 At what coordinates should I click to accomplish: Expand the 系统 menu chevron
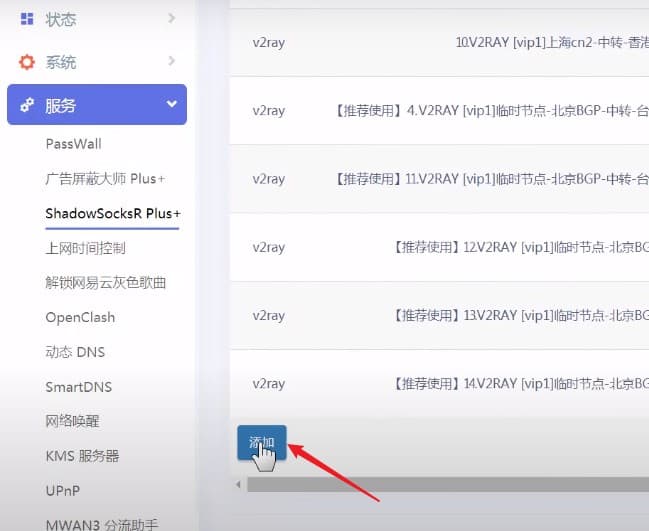[172, 61]
